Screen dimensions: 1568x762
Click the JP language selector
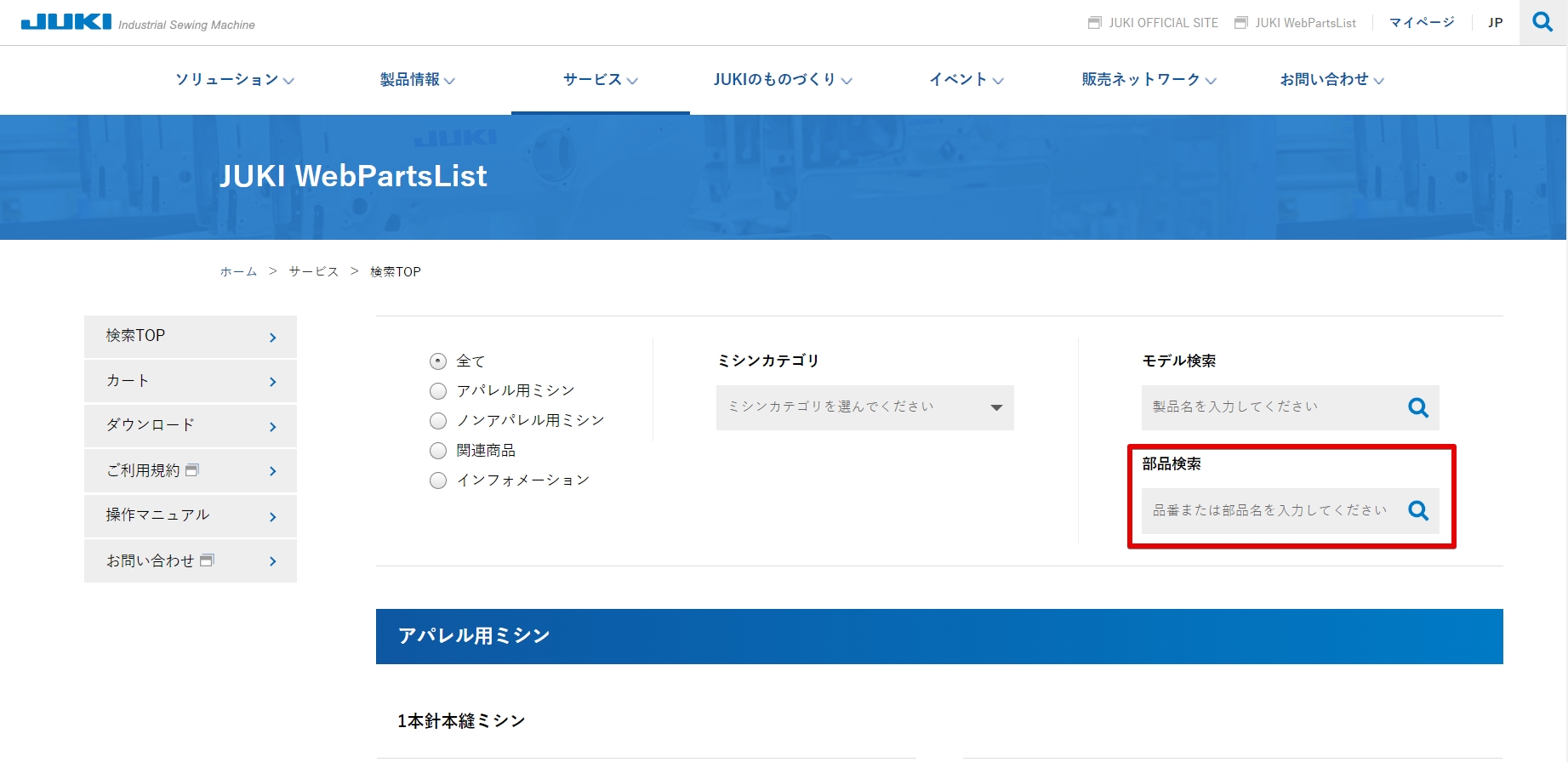click(1495, 23)
